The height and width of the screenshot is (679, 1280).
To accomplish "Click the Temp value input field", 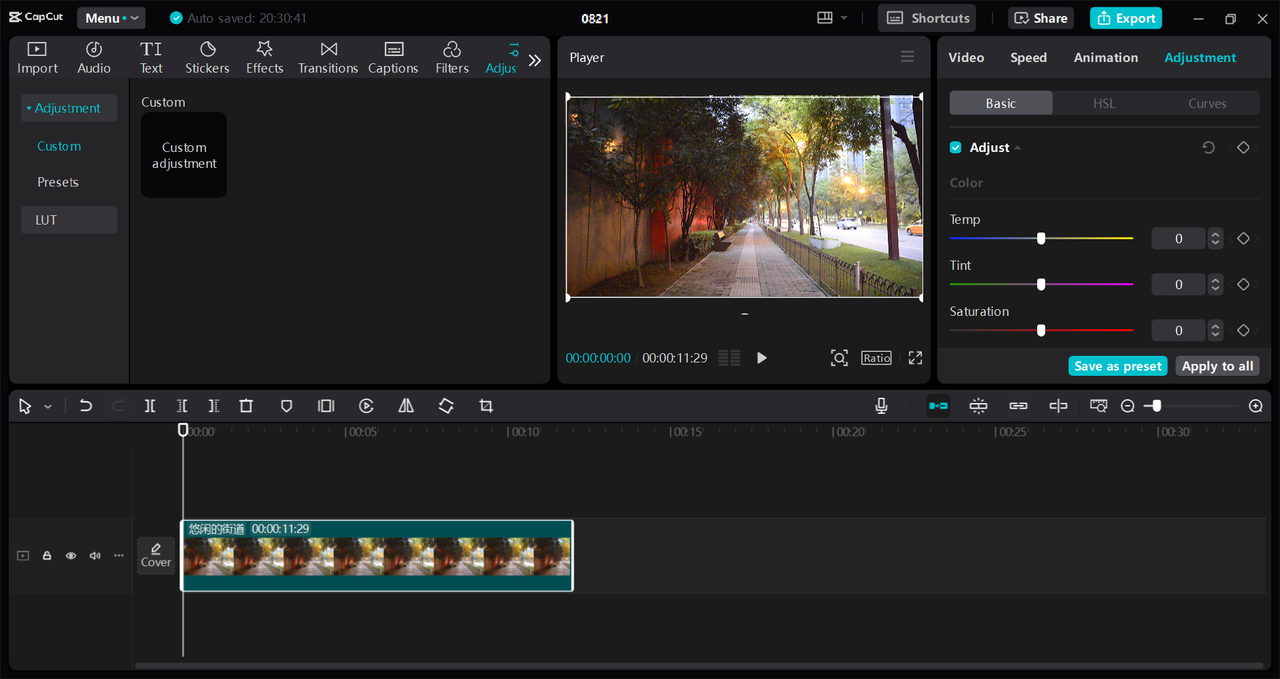I will pos(1178,238).
